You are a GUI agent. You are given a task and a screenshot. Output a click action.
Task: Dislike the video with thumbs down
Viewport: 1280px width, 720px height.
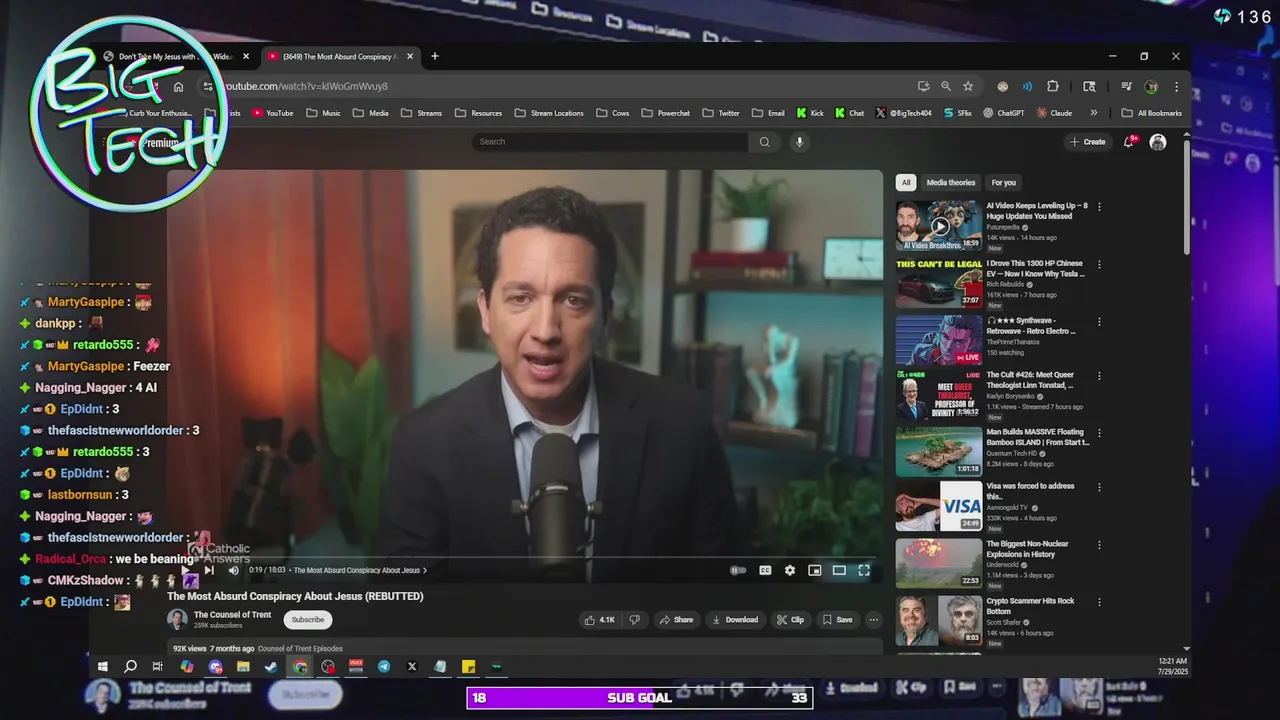[634, 620]
